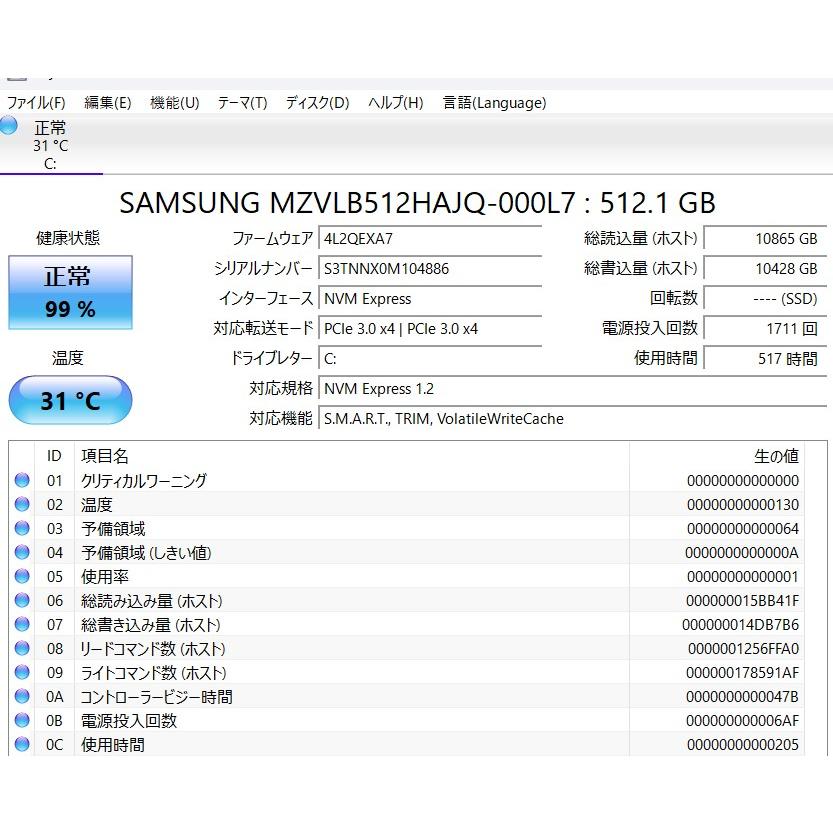Image resolution: width=833 pixels, height=833 pixels.
Task: Select the クリティカルワーニング attribute row
Action: click(406, 480)
